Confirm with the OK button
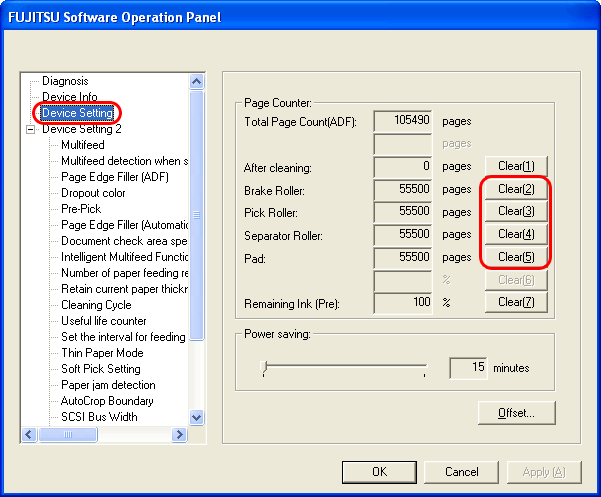The image size is (601, 497). [x=379, y=472]
